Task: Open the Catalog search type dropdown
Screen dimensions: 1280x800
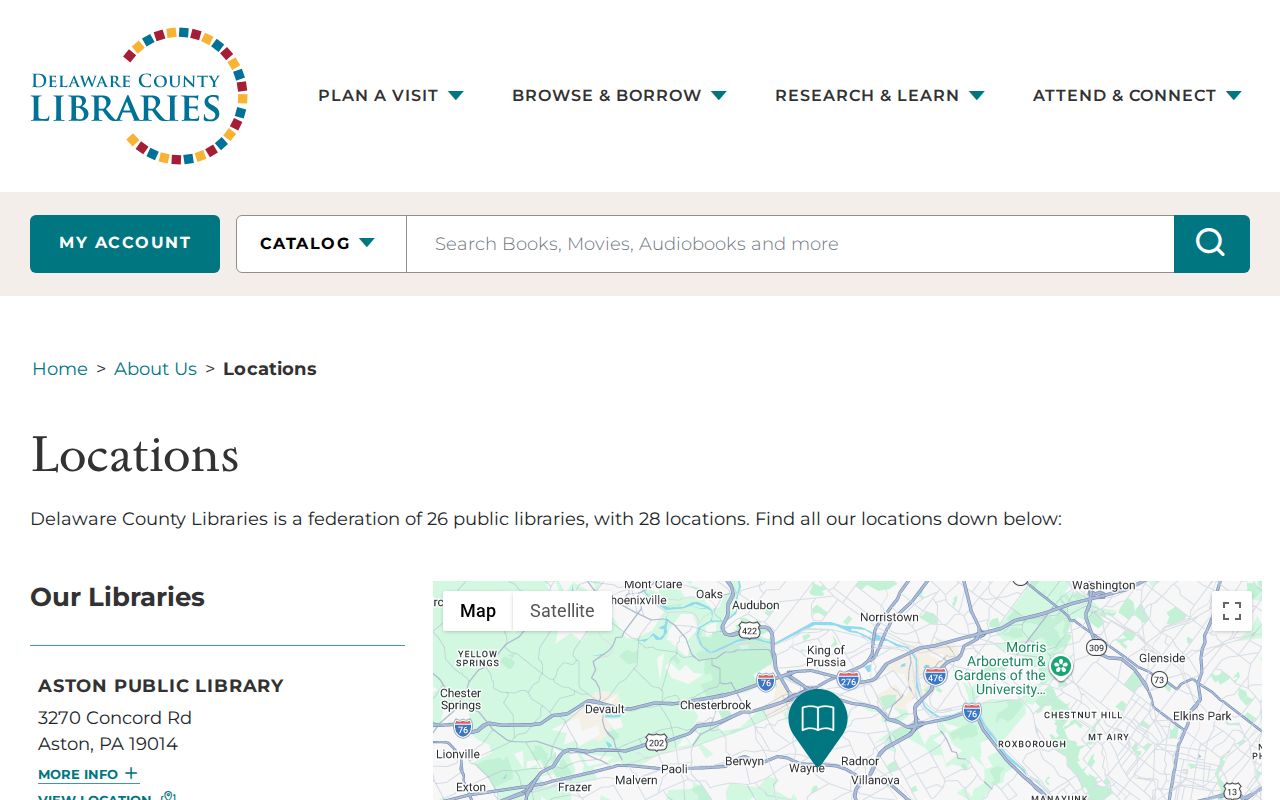Action: (x=321, y=244)
